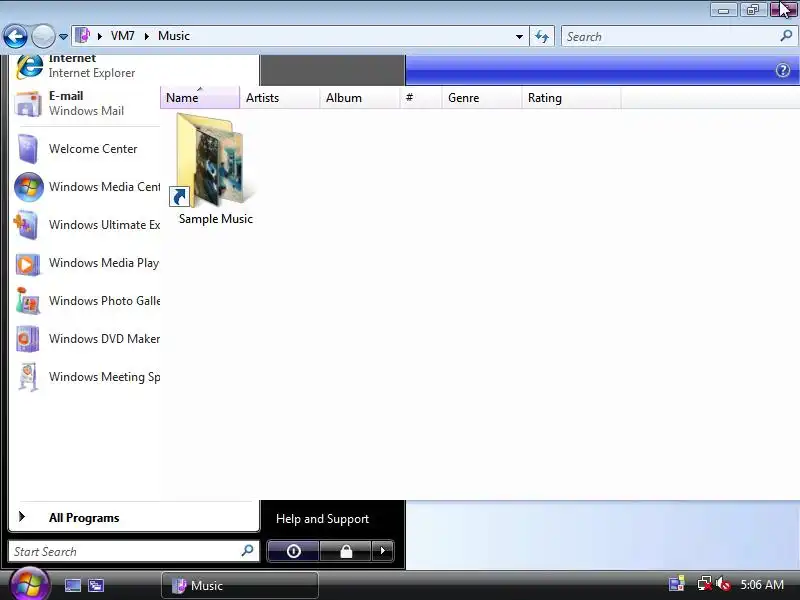The width and height of the screenshot is (800, 600).
Task: Go back with the Back arrow button
Action: [x=15, y=36]
